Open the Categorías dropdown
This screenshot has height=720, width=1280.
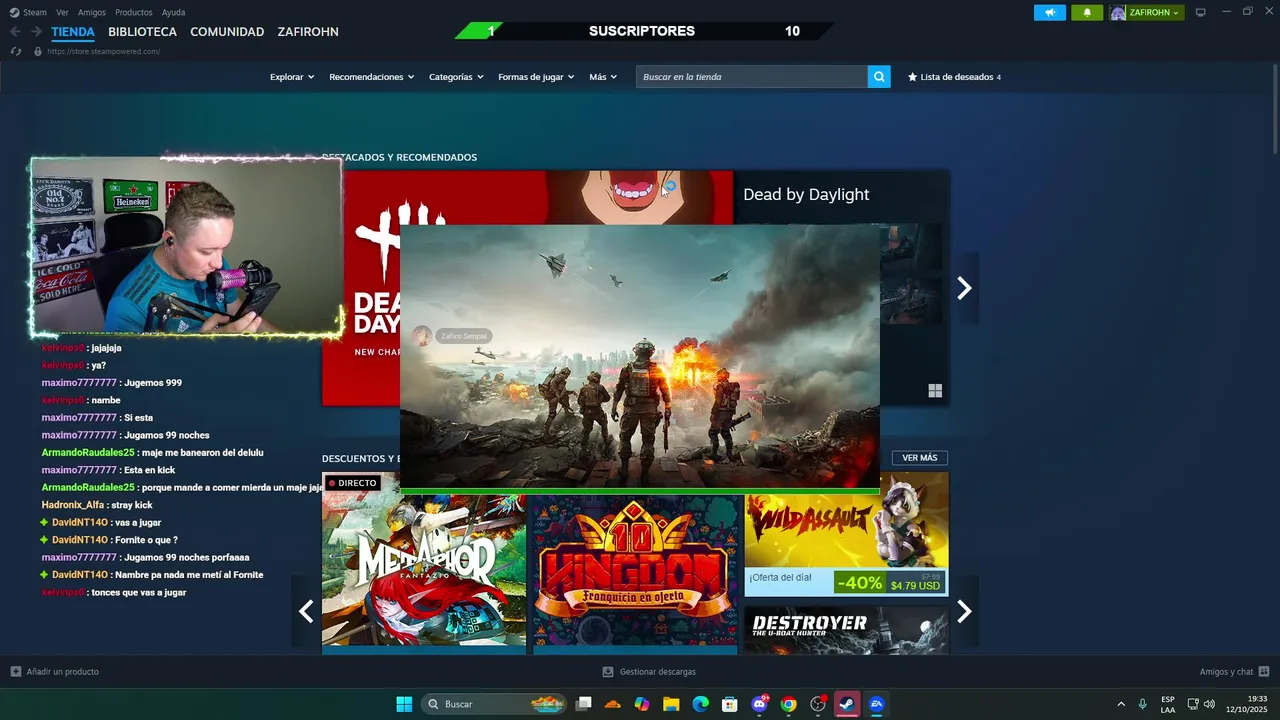(456, 77)
